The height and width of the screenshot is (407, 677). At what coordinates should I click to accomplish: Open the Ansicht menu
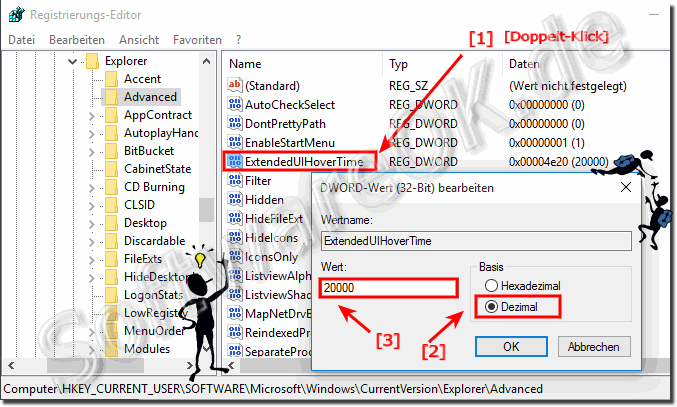click(139, 40)
